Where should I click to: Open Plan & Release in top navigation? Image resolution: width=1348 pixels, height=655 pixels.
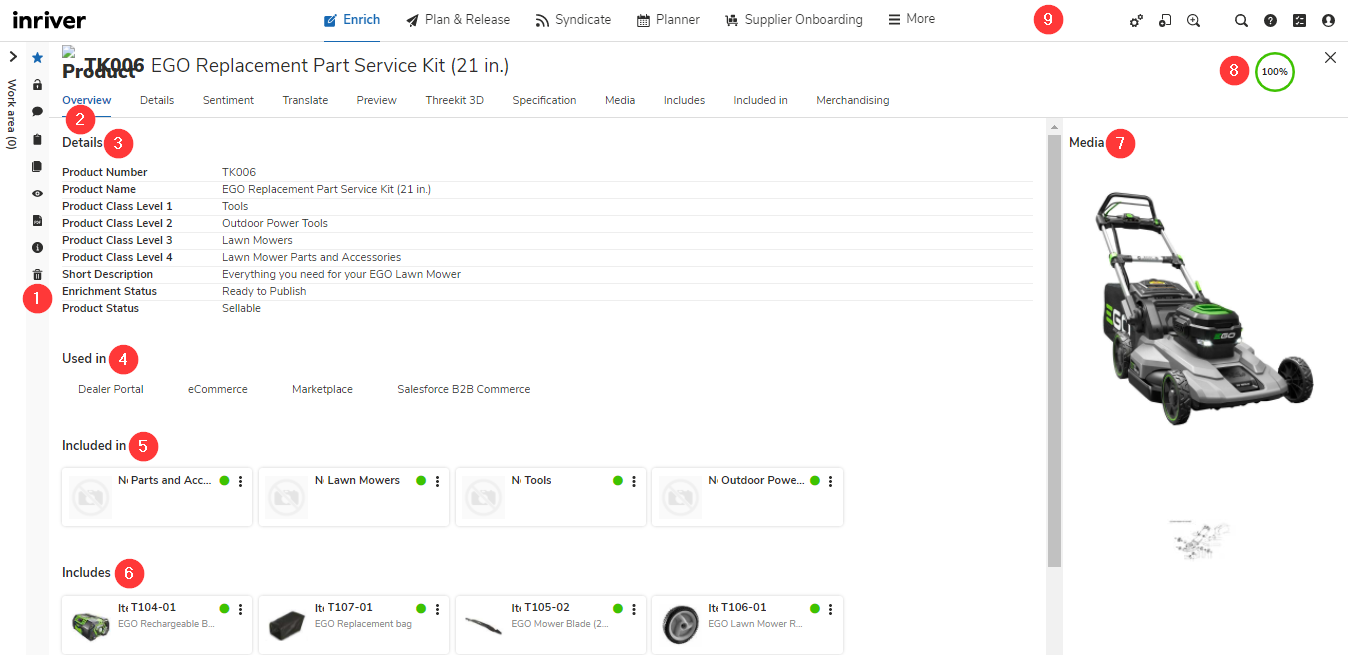click(458, 20)
